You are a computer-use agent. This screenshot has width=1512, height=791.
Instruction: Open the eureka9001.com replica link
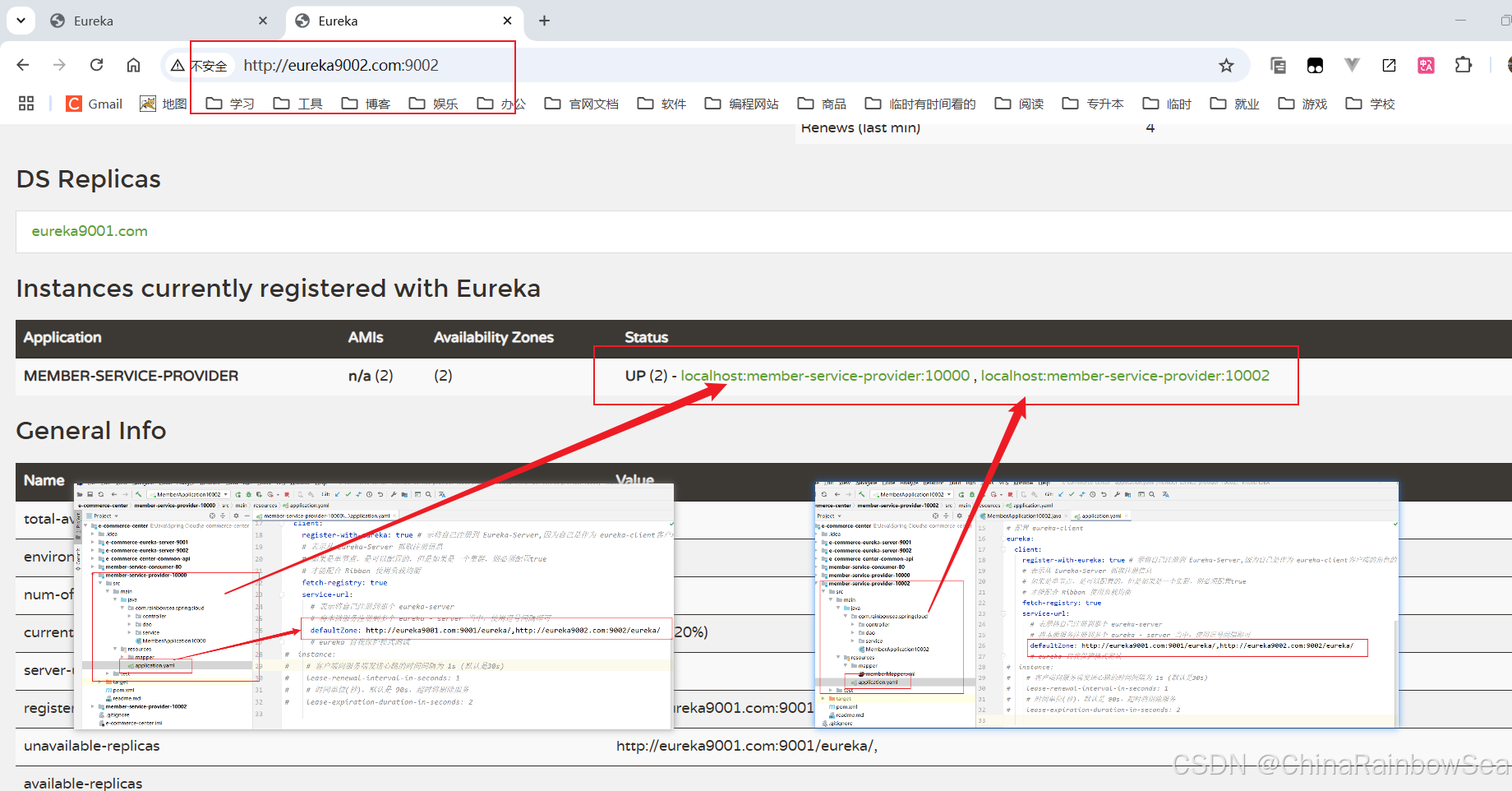(x=90, y=231)
